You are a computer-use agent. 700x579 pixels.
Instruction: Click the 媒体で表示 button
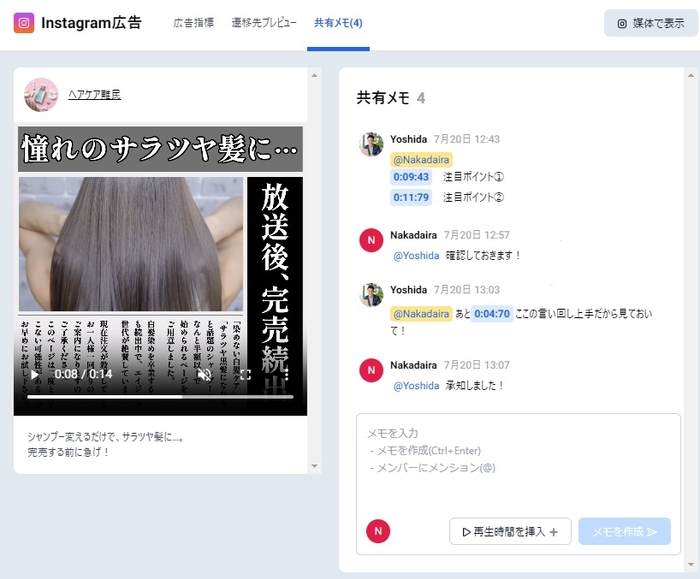click(x=650, y=23)
